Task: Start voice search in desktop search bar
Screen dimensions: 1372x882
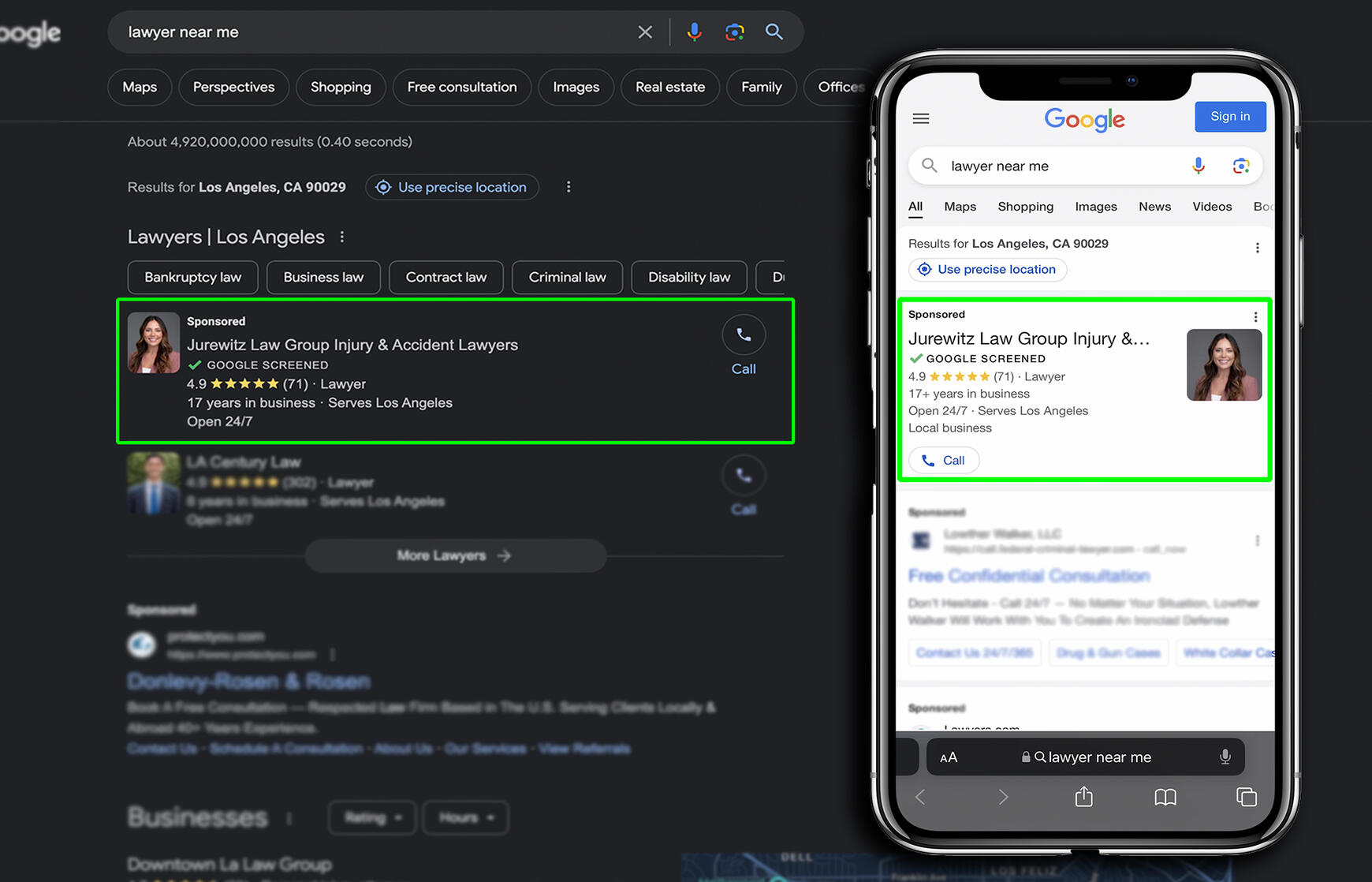Action: (x=694, y=32)
